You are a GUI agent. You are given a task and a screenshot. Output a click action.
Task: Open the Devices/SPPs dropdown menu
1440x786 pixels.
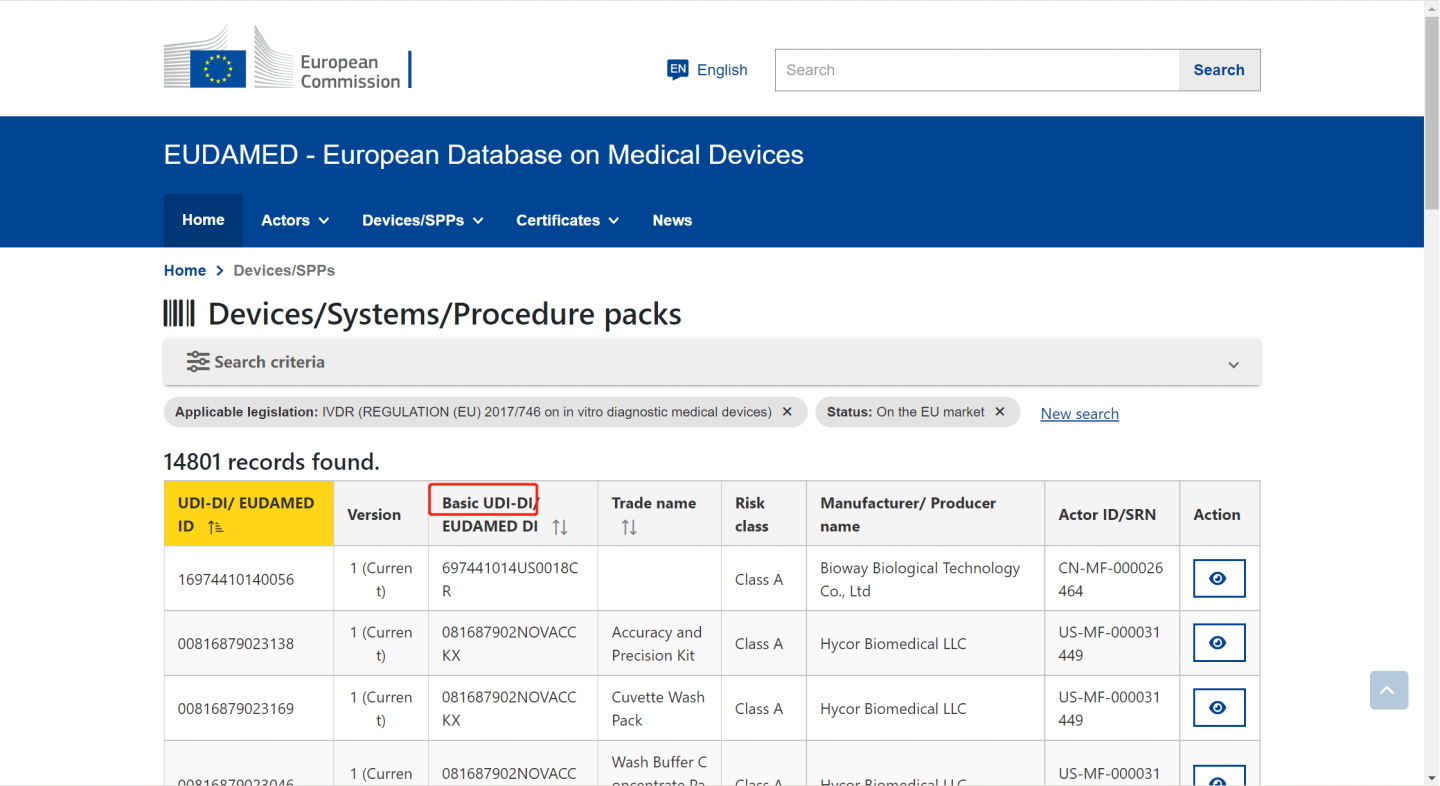423,220
